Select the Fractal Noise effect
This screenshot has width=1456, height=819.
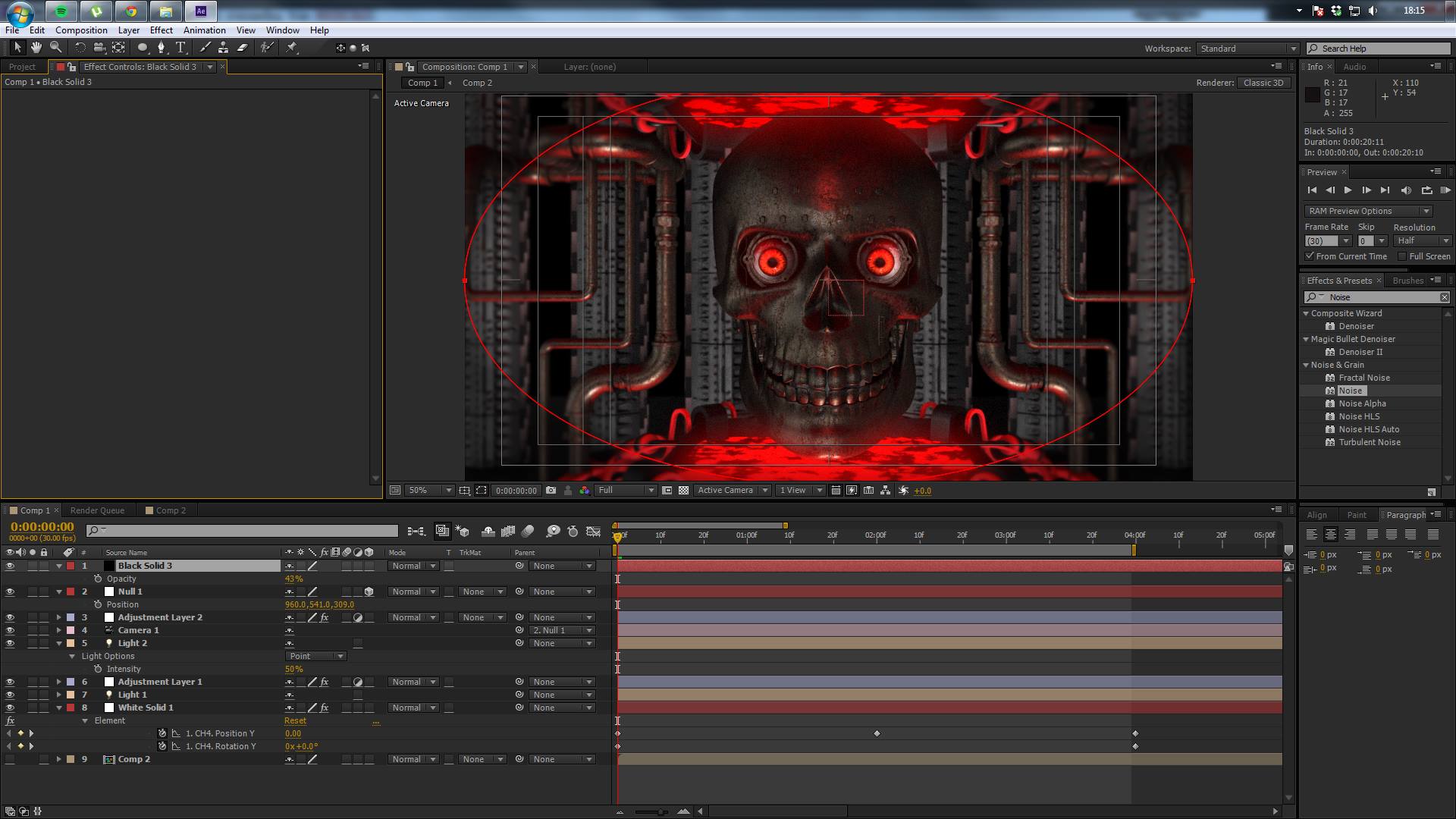pos(1364,378)
